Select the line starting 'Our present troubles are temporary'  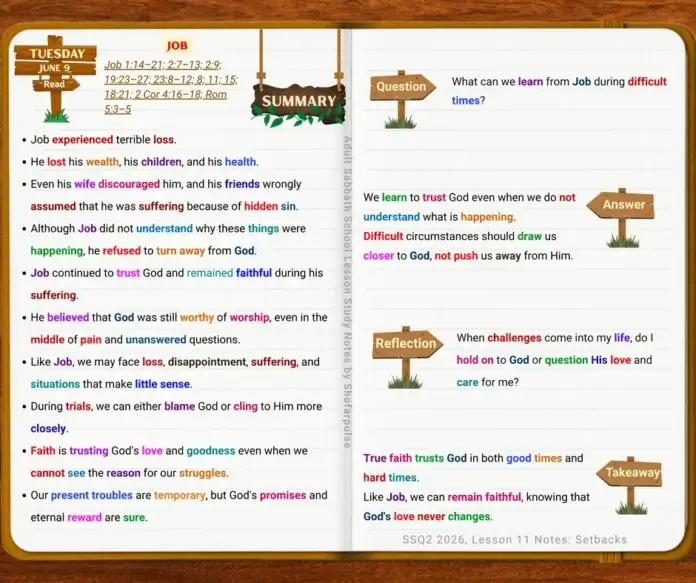tap(179, 495)
